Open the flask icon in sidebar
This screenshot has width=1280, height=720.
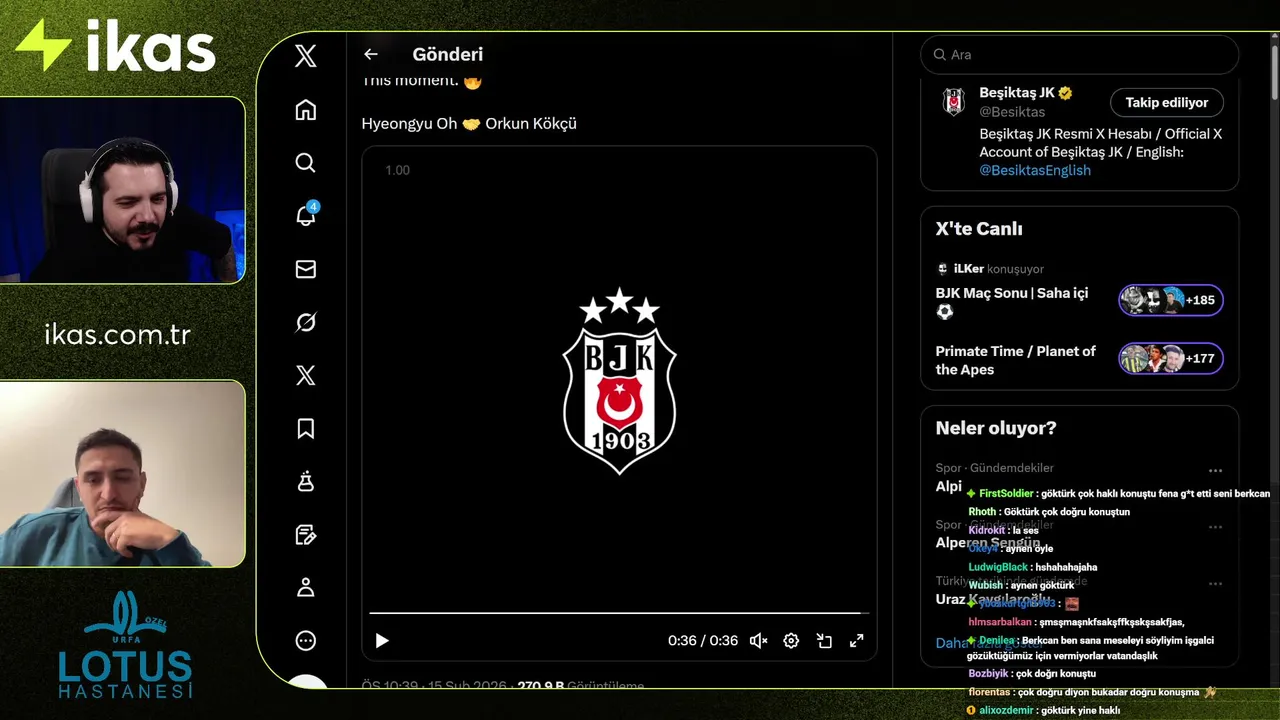[x=306, y=482]
